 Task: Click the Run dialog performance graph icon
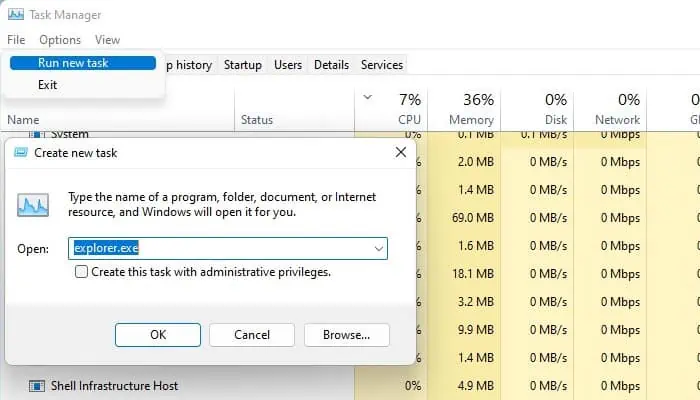33,205
